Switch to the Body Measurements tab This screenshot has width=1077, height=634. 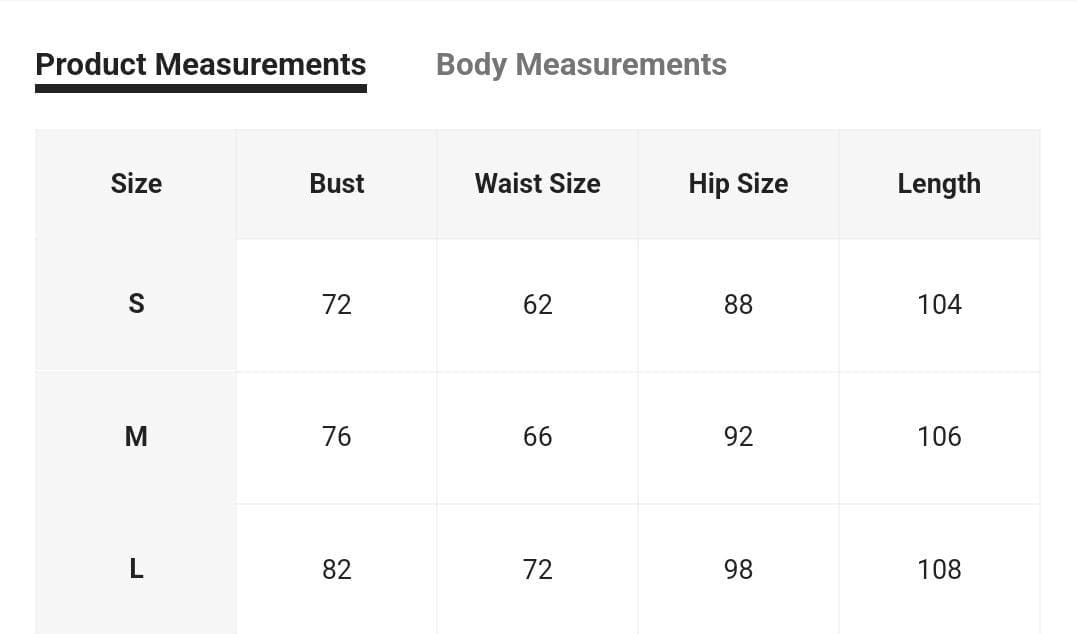click(x=581, y=65)
